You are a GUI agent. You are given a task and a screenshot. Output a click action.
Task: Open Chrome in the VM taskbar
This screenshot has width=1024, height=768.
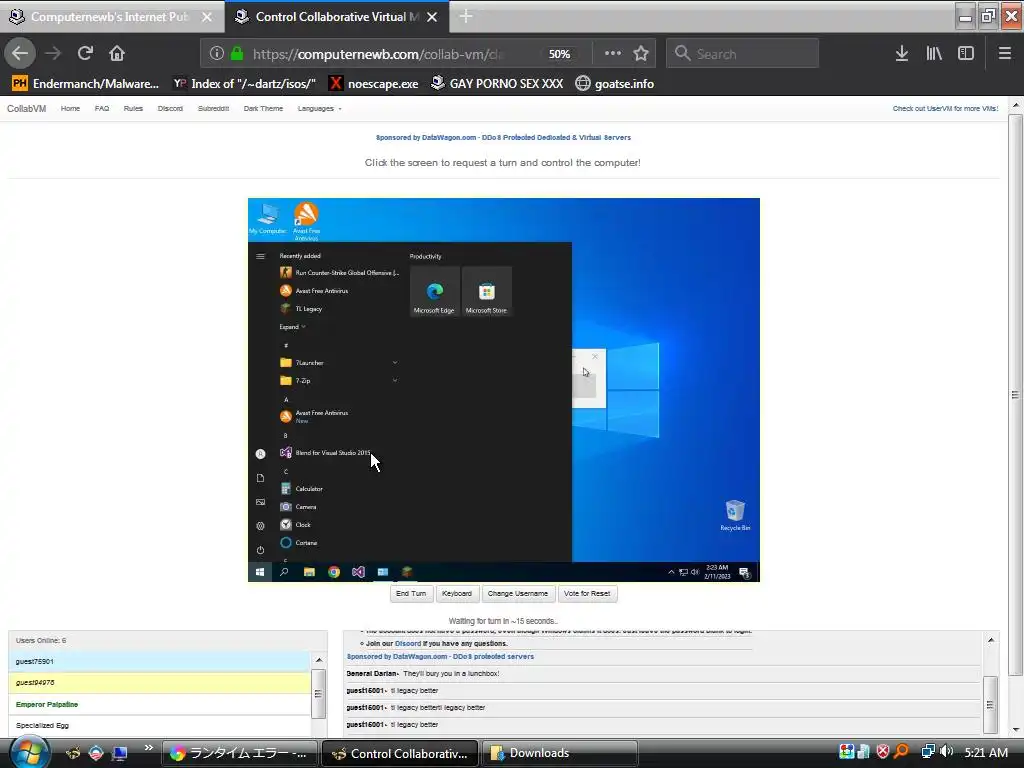[x=334, y=572]
